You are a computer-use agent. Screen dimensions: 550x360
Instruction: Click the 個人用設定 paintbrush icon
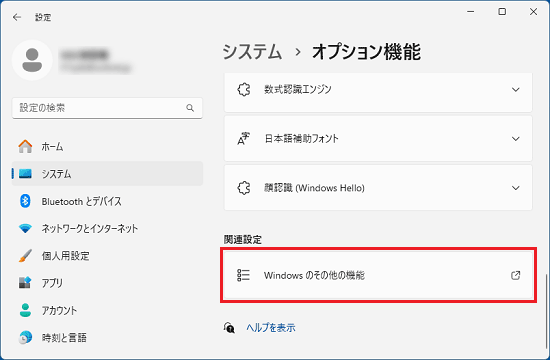click(25, 256)
